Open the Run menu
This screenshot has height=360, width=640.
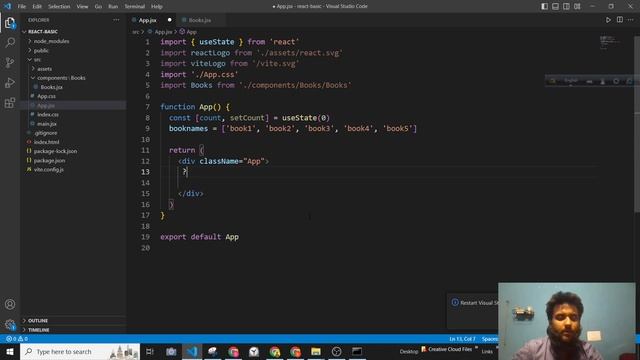[x=113, y=6]
